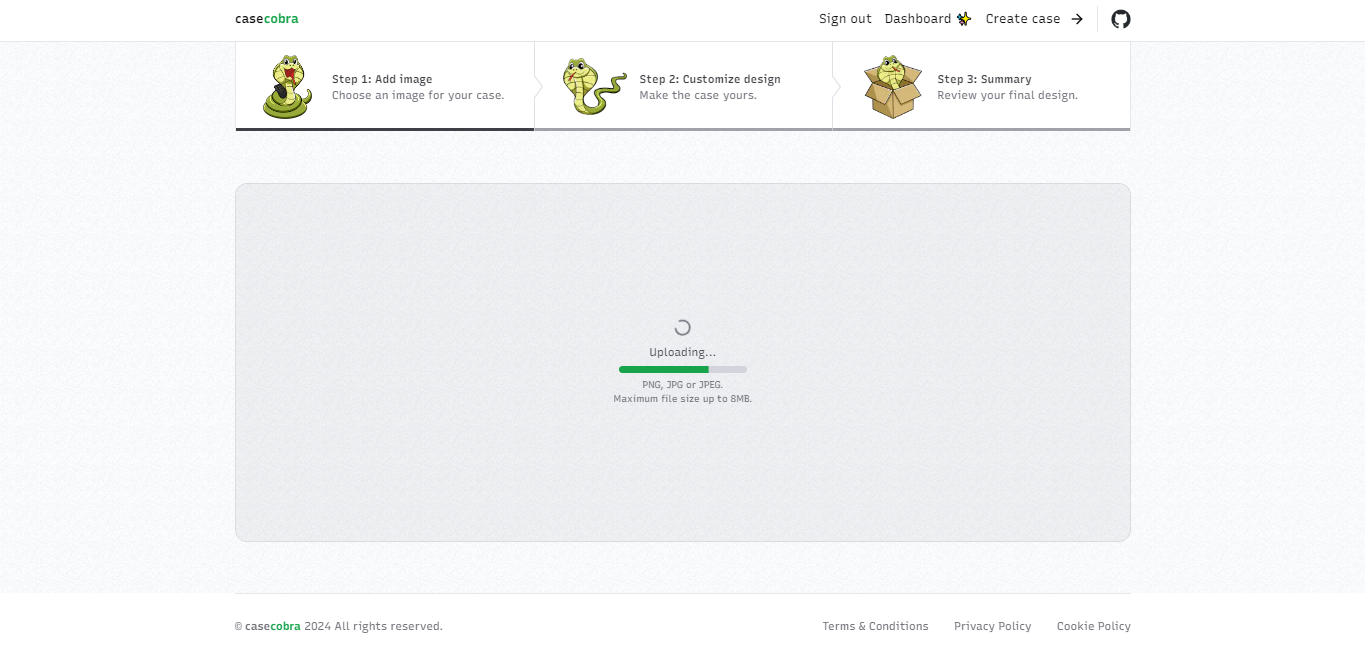1365x654 pixels.
Task: Open the Cookie Policy link
Action: 1094,626
